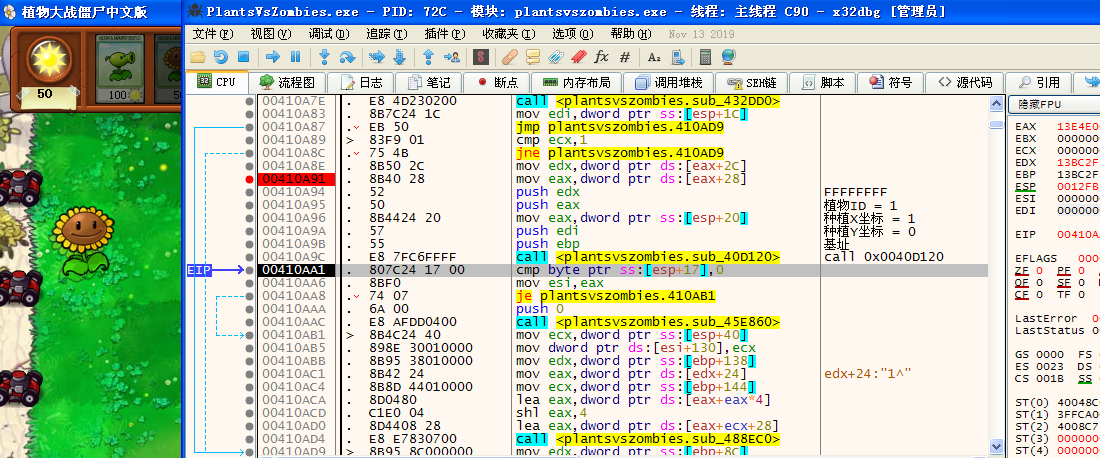The image size is (1100, 458).
Task: Click the Open file folder icon
Action: pyautogui.click(x=198, y=57)
